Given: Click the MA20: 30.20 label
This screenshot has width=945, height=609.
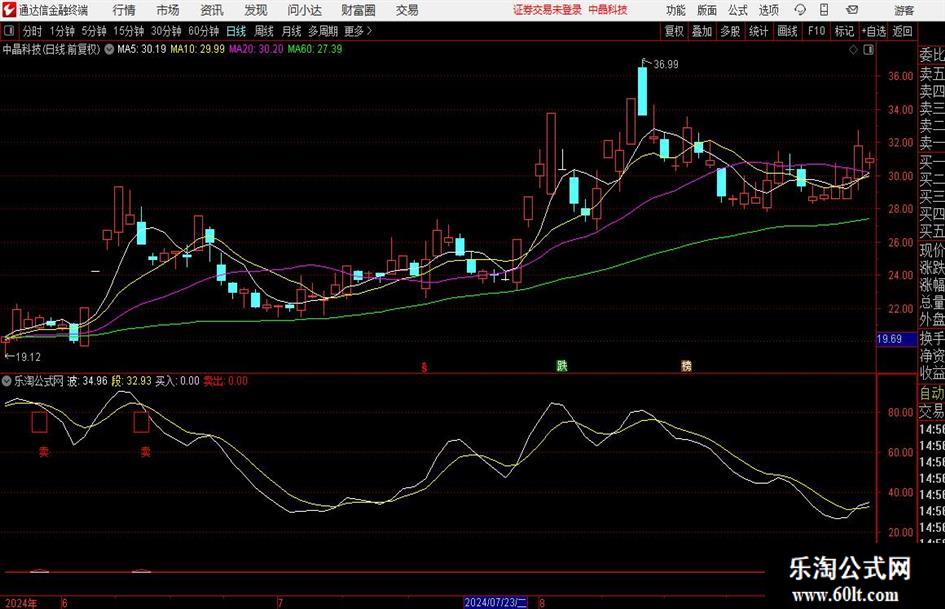Looking at the screenshot, I should click(256, 49).
